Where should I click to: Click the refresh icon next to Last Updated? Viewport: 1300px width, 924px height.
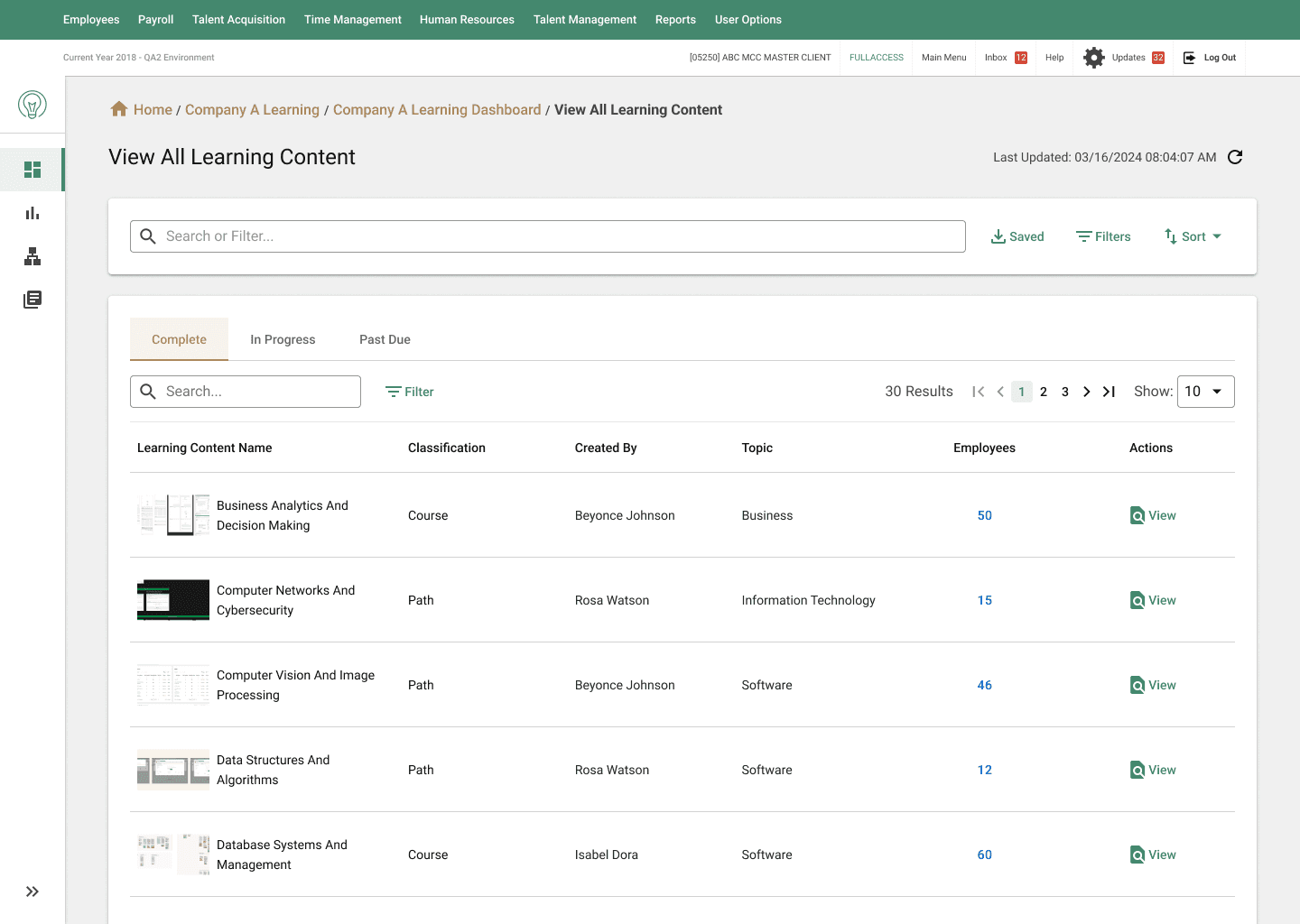pyautogui.click(x=1235, y=157)
